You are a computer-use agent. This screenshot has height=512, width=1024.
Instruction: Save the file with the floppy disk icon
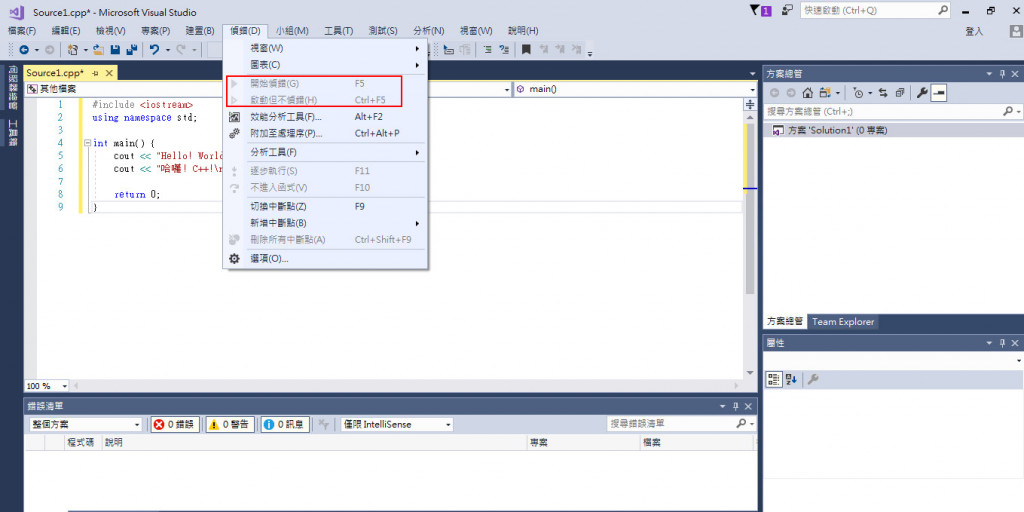(x=115, y=50)
